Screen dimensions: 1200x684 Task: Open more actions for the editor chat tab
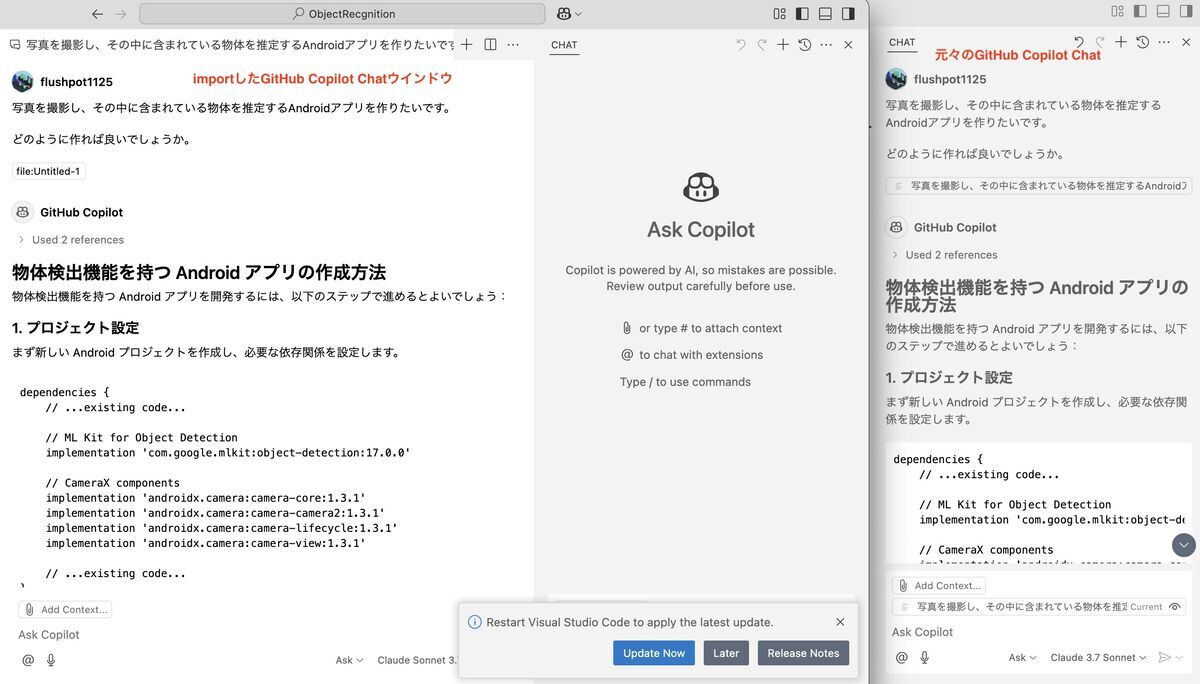(x=513, y=45)
